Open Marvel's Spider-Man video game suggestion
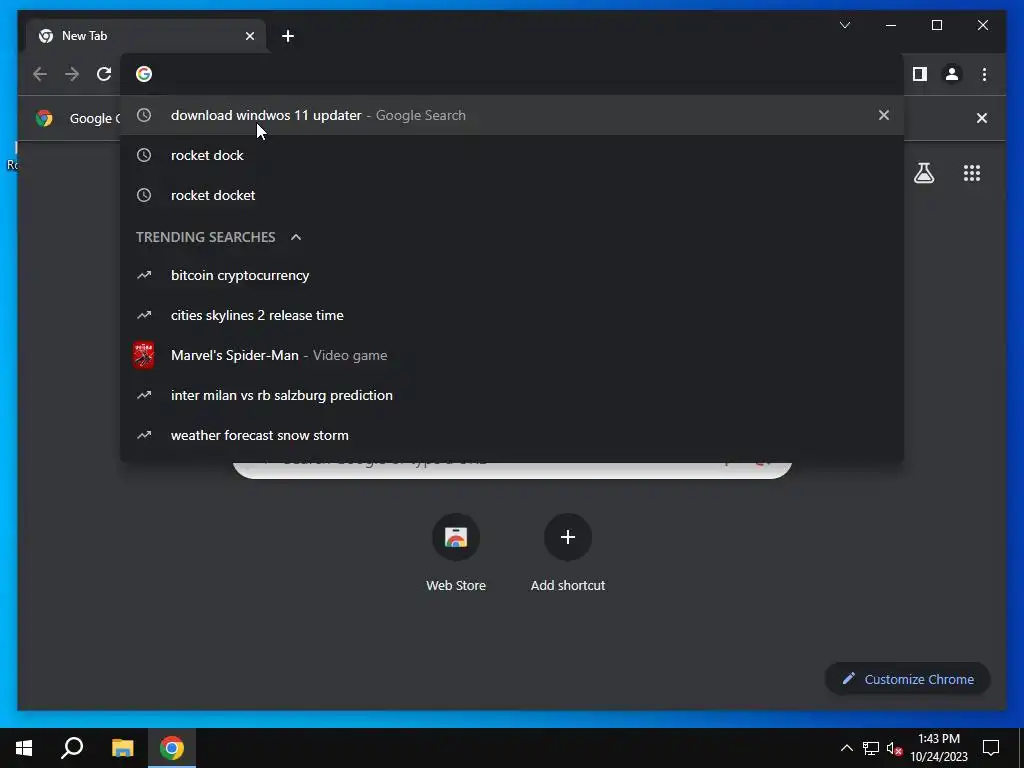Image resolution: width=1024 pixels, height=768 pixels. tap(512, 355)
